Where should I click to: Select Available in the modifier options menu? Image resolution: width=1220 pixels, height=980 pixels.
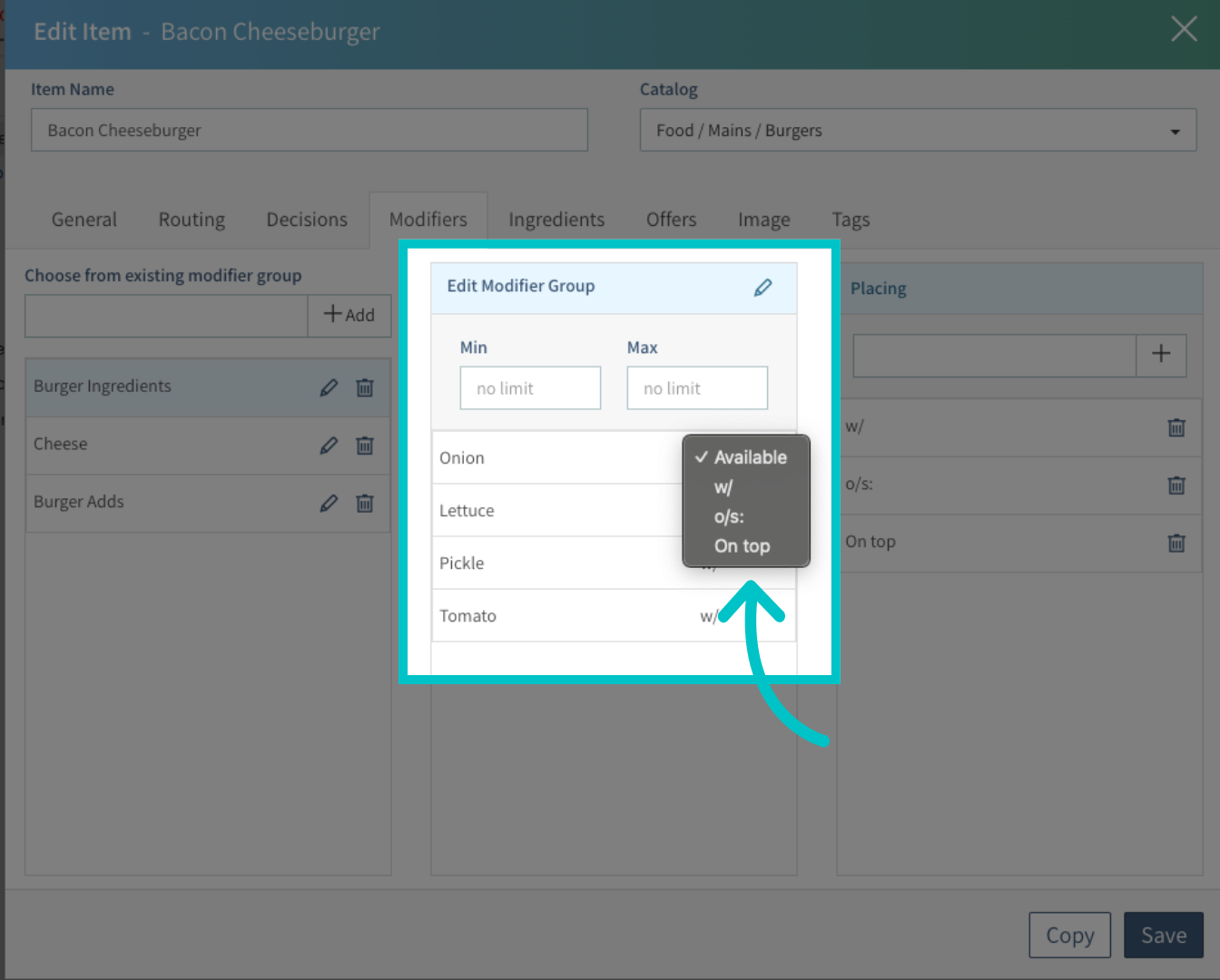748,457
